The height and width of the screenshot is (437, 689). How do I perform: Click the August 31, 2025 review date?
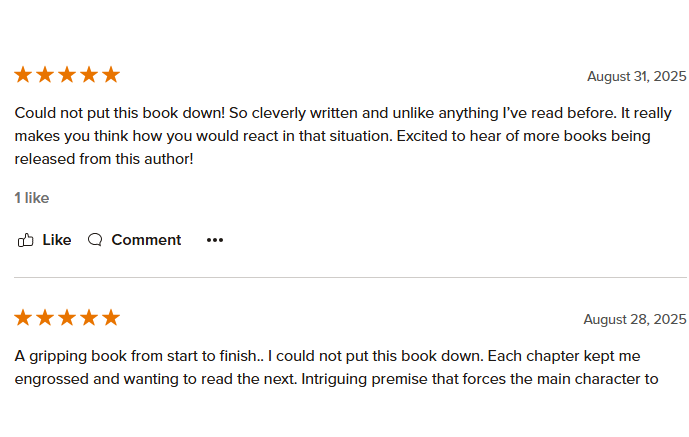(x=636, y=77)
